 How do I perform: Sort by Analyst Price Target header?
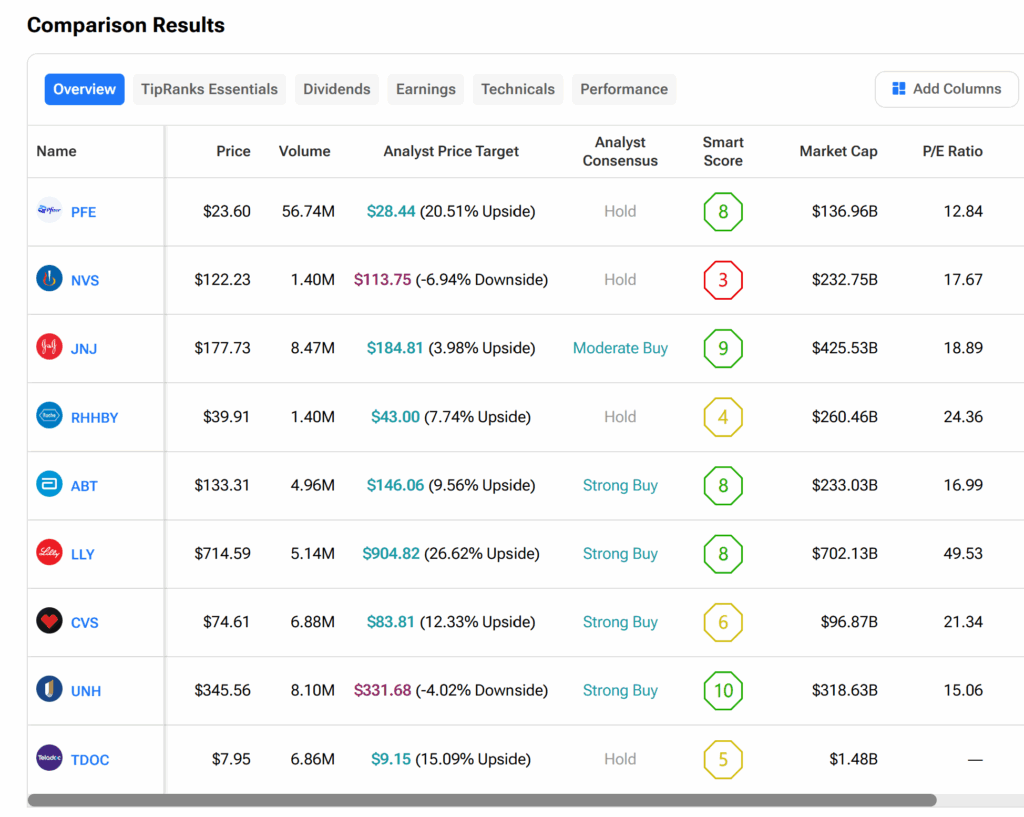451,151
